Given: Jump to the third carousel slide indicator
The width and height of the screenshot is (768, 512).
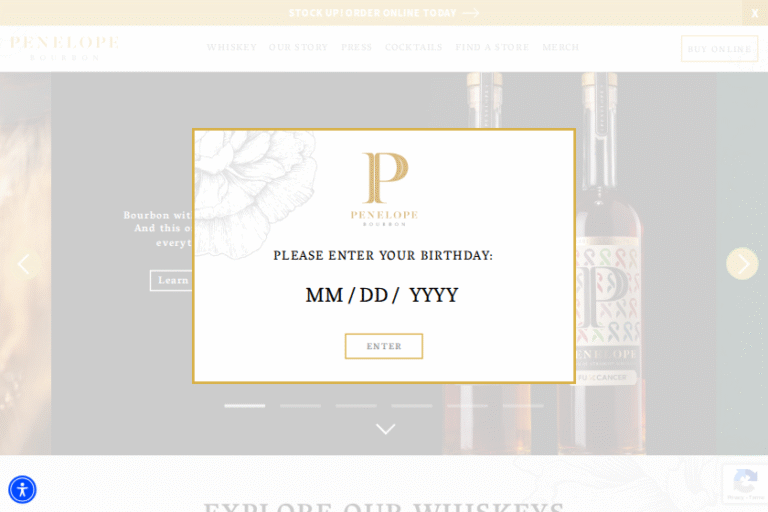Looking at the screenshot, I should pos(356,405).
